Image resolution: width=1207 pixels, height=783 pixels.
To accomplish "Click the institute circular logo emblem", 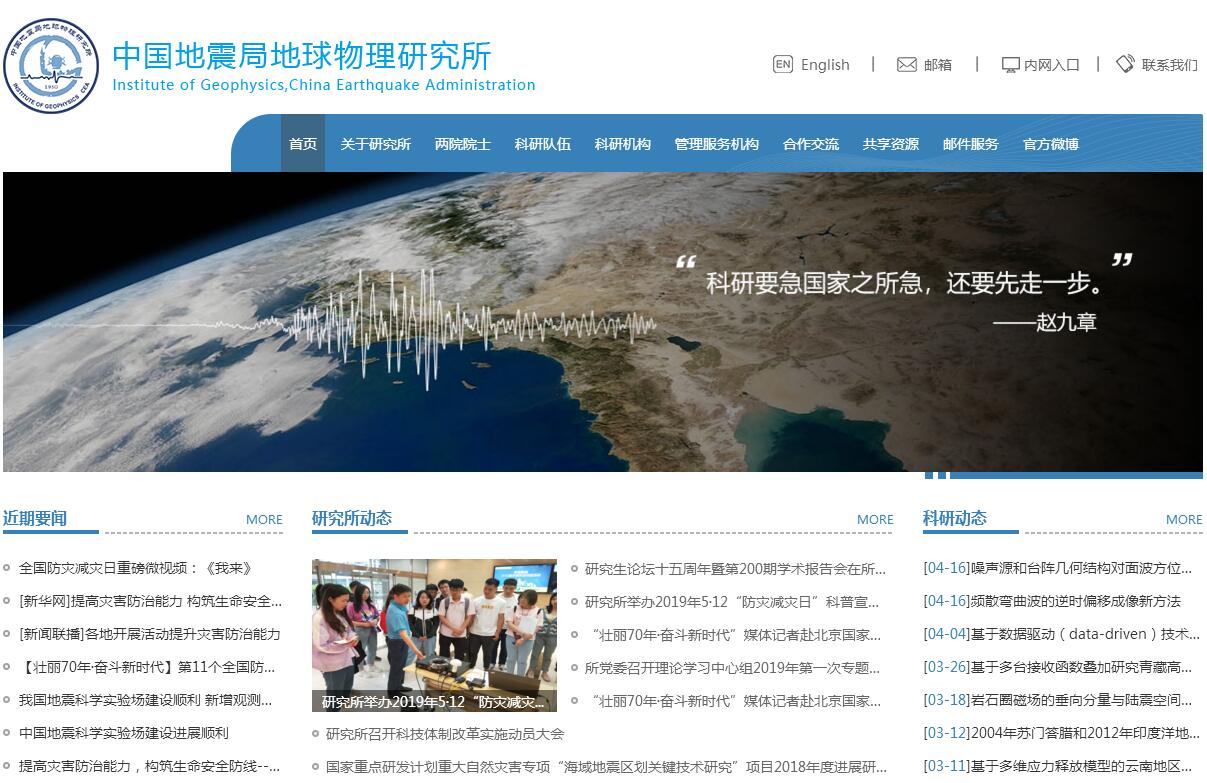I will coord(51,66).
